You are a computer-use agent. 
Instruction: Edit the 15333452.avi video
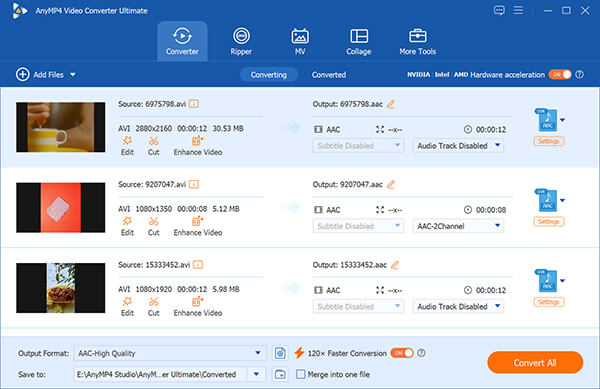[127, 306]
